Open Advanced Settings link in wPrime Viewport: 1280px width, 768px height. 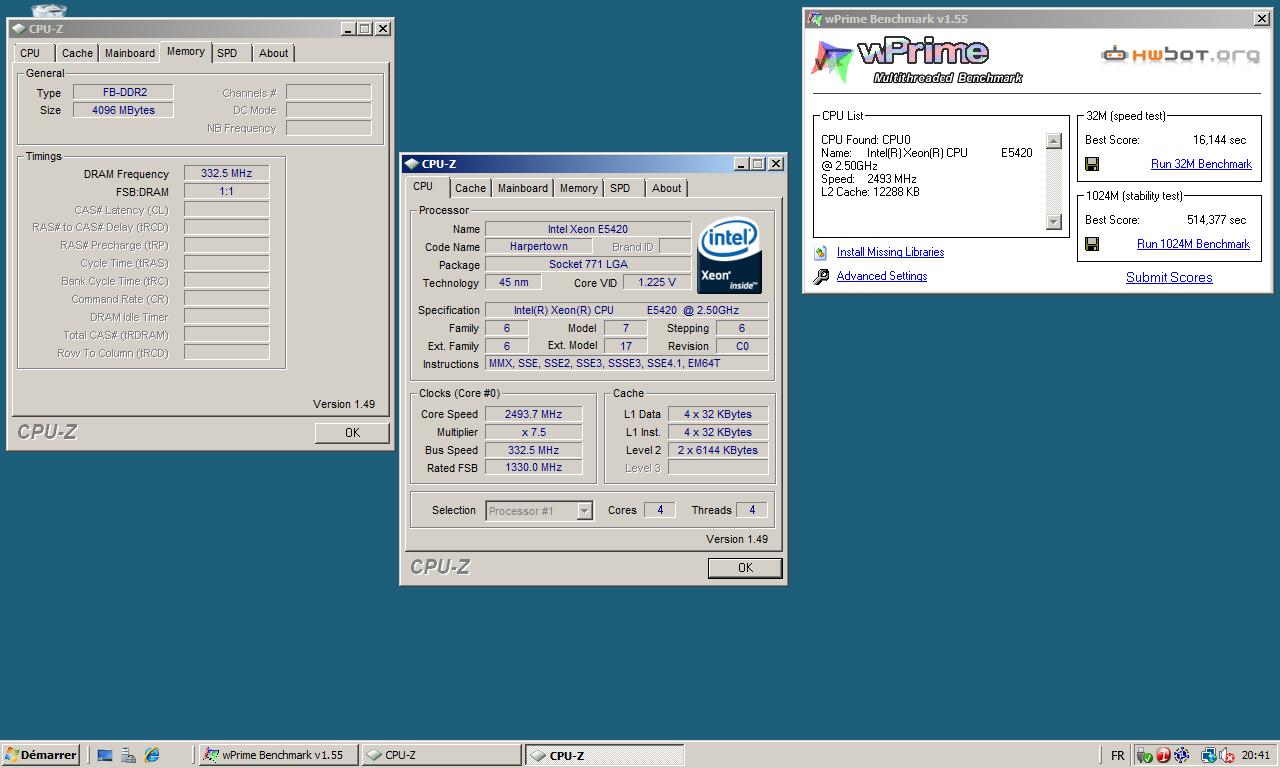[882, 276]
